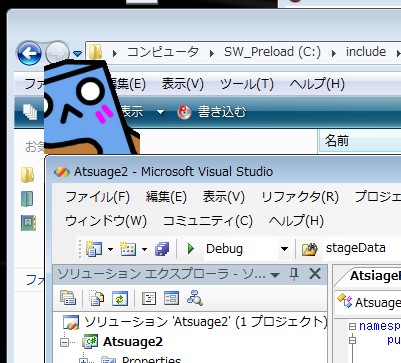
Task: Open the Properties icon in Solution Explorer
Action: point(68,298)
